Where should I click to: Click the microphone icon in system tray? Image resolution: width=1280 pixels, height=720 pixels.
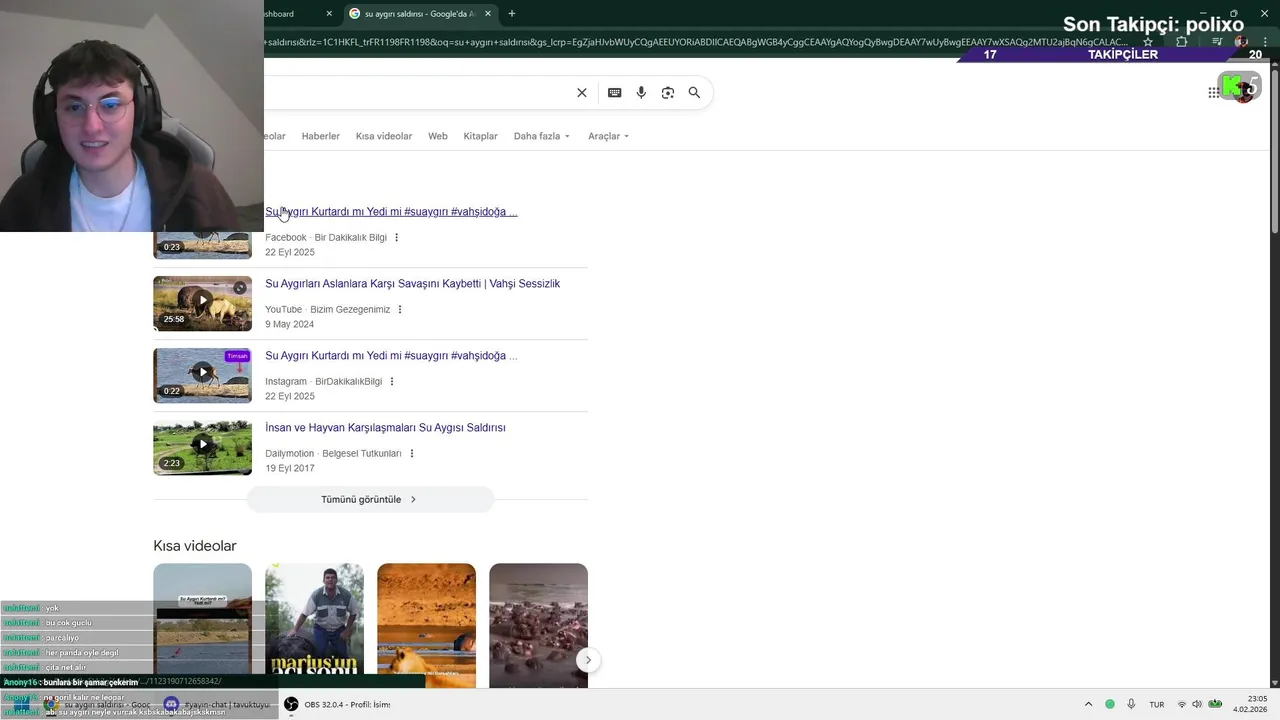[x=1131, y=704]
